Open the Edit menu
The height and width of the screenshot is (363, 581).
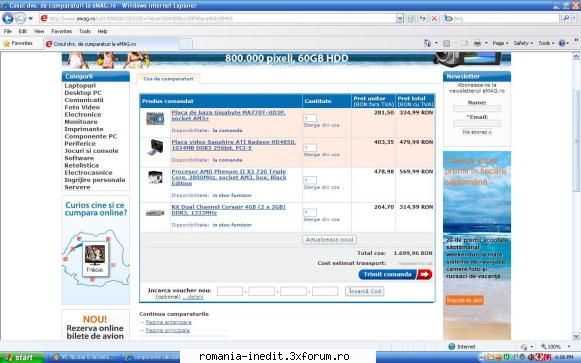23,31
